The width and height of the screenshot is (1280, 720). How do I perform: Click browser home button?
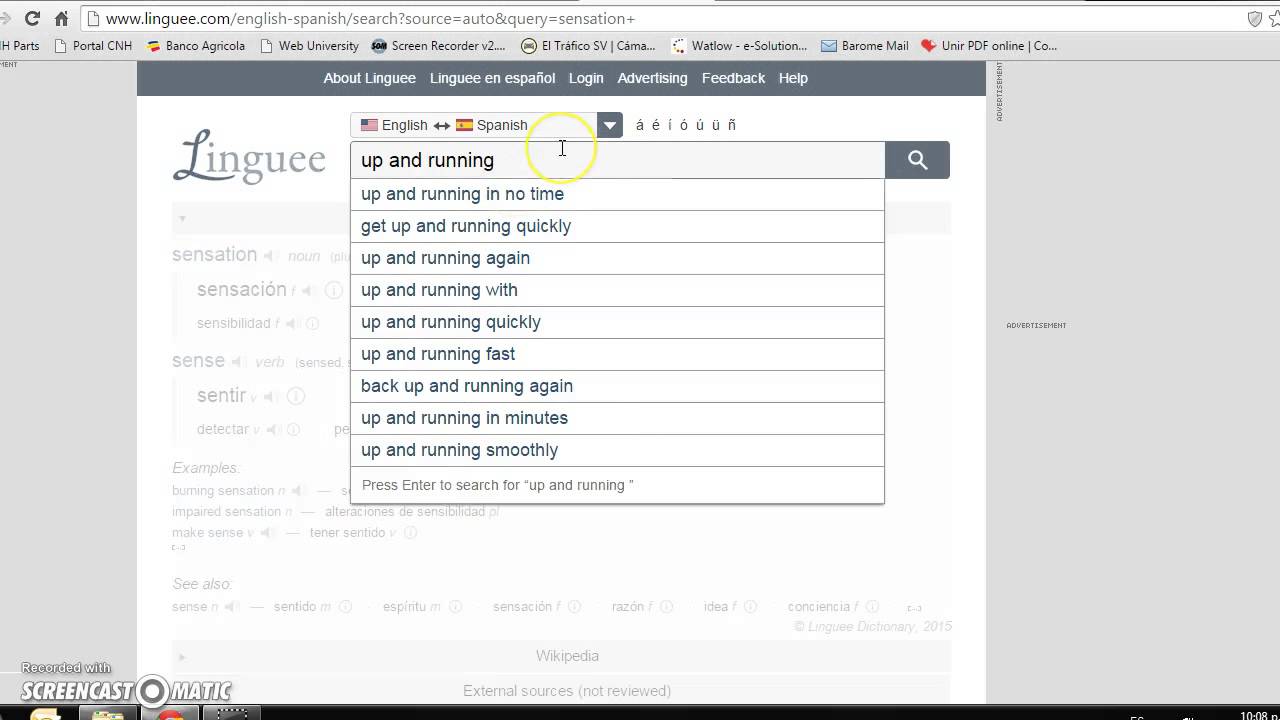[61, 18]
